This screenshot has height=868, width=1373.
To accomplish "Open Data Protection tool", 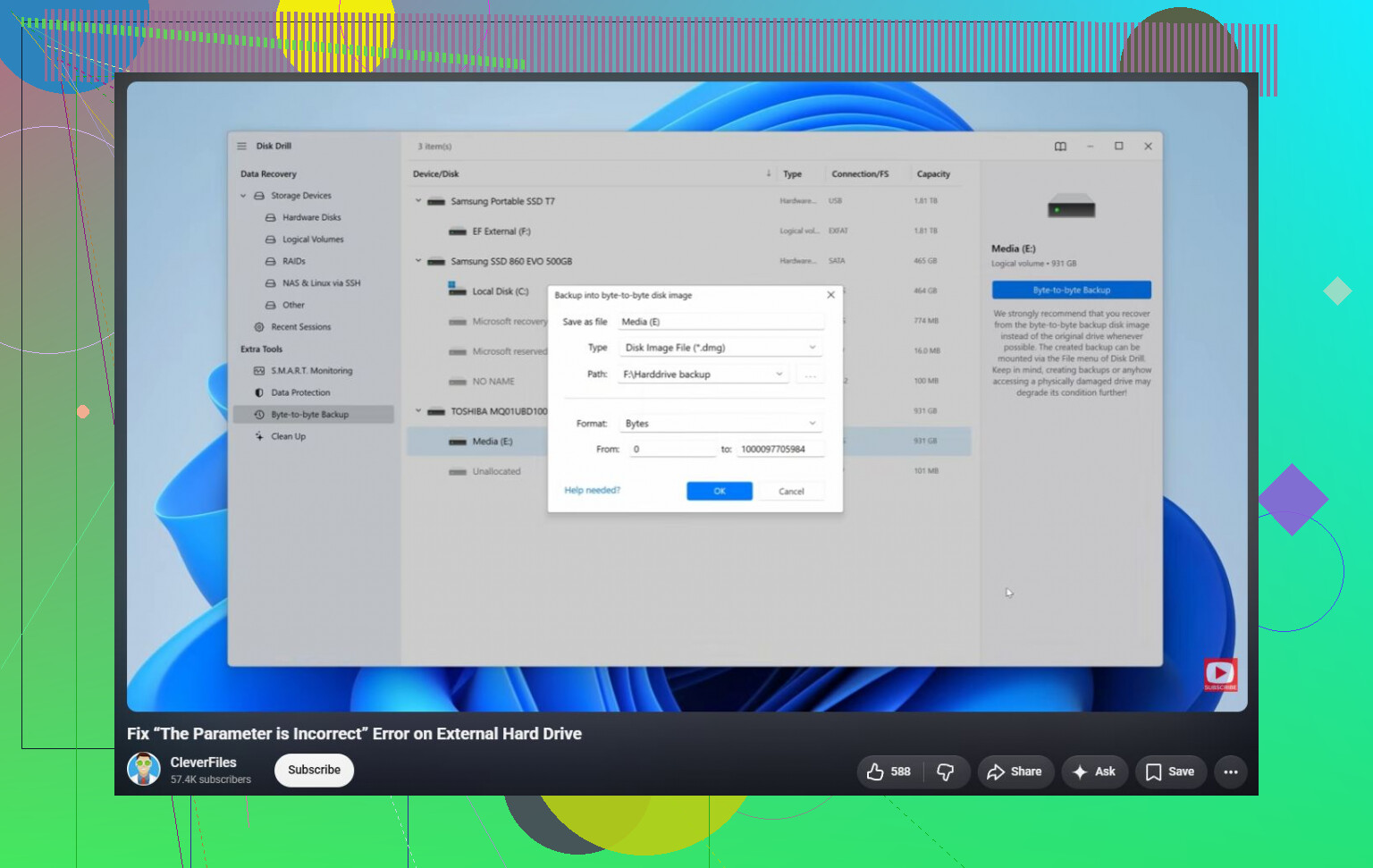I will [300, 392].
